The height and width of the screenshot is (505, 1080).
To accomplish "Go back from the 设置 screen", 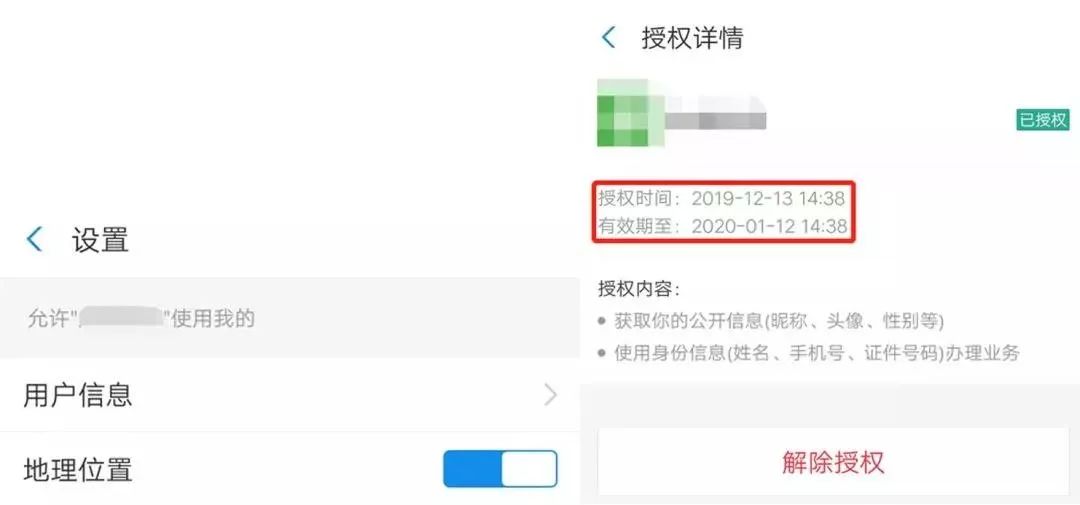I will coord(34,240).
